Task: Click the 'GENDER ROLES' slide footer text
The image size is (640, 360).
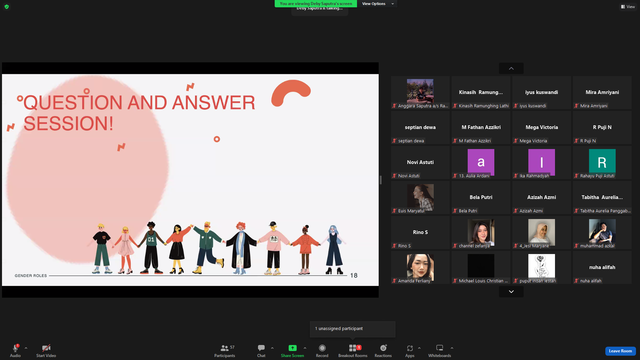Action: click(31, 276)
